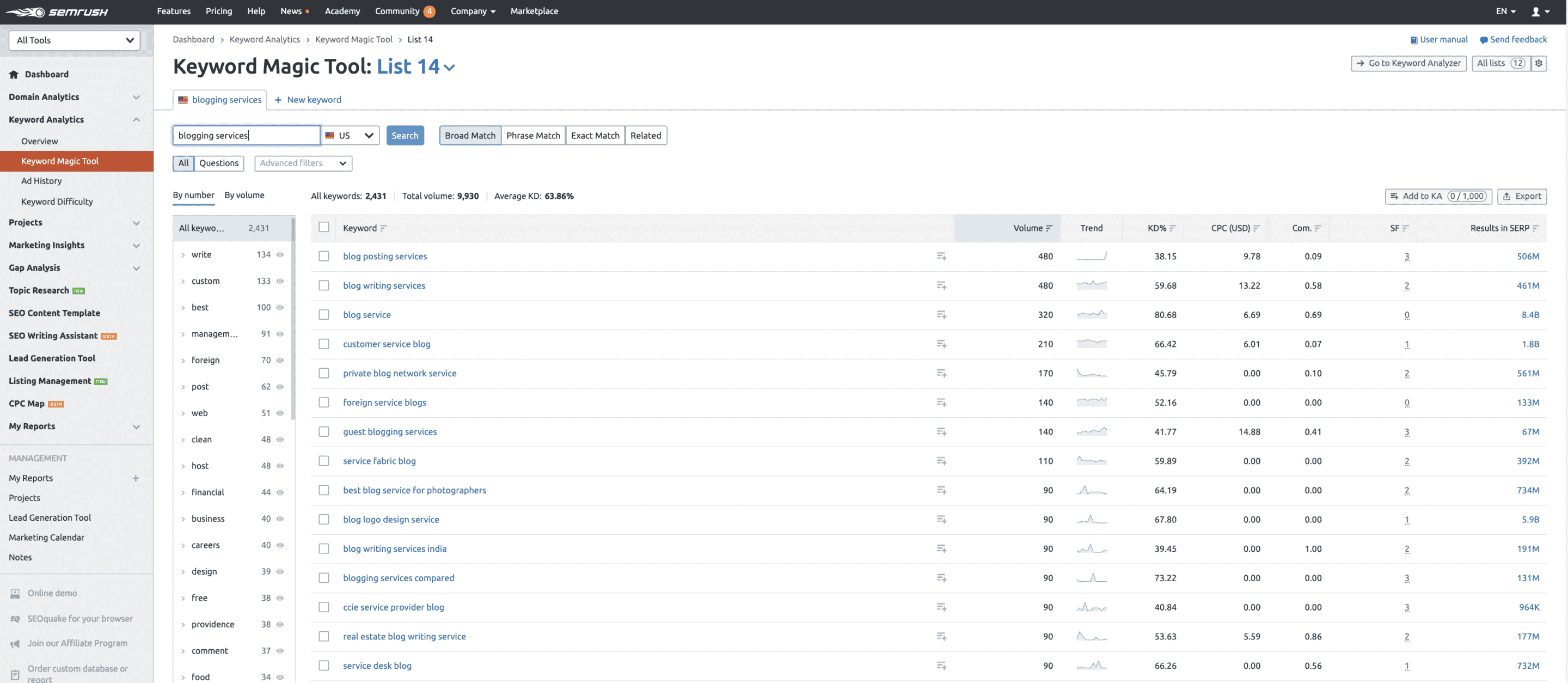Open the List 14 title dropdown arrow

pyautogui.click(x=449, y=68)
